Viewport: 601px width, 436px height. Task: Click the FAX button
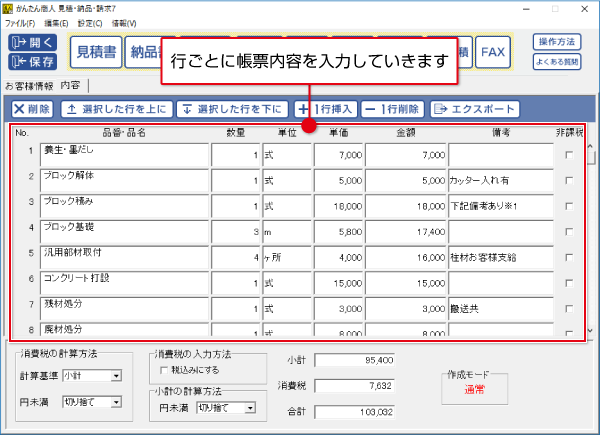coord(492,51)
